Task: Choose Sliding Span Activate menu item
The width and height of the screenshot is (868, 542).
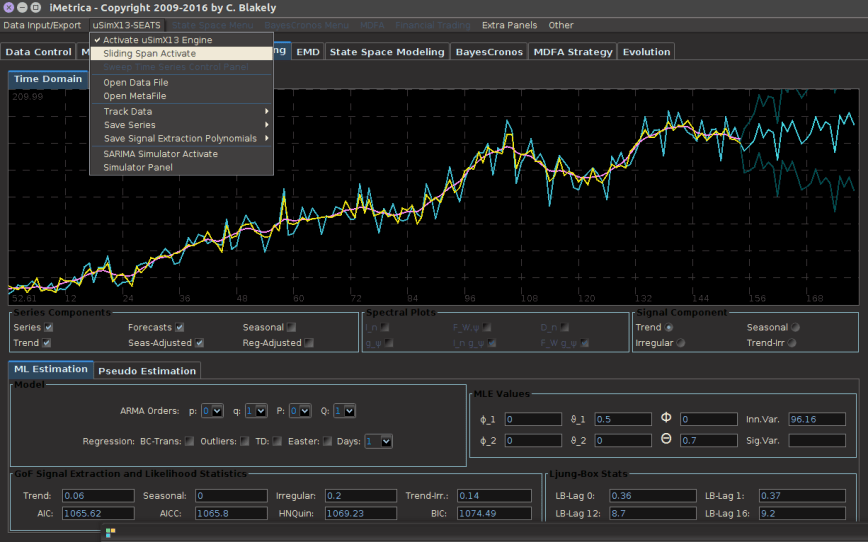Action: pos(150,53)
